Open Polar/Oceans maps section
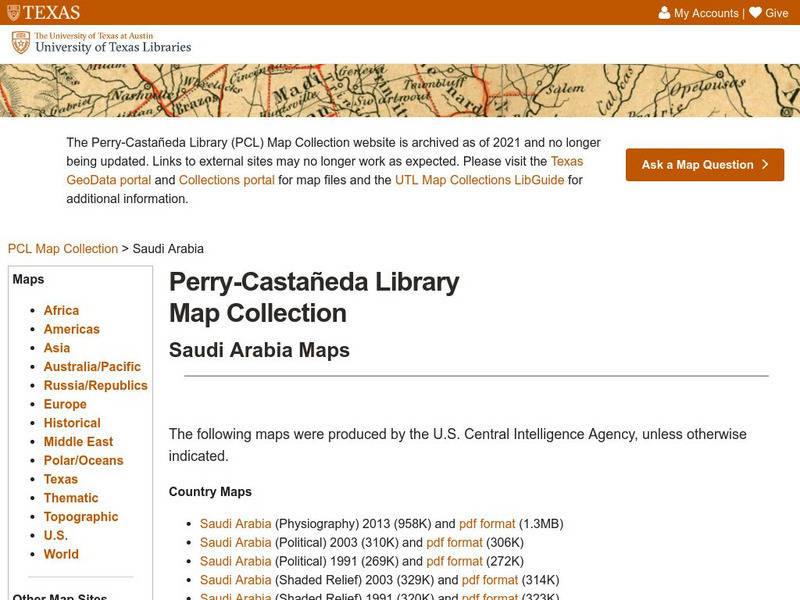The width and height of the screenshot is (800, 600). 83,461
